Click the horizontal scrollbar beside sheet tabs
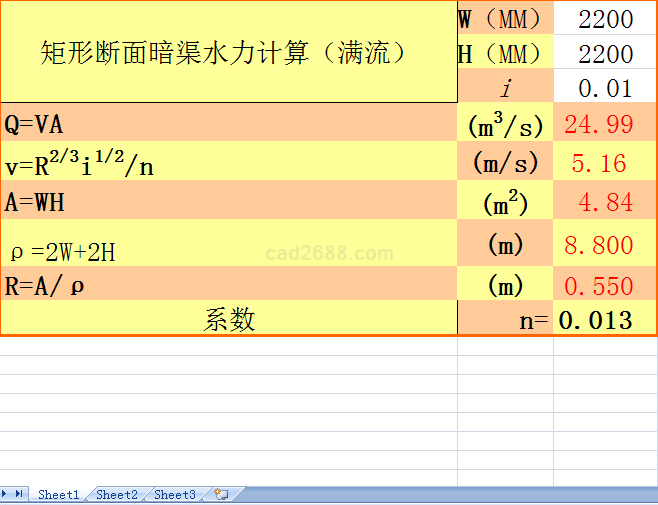This screenshot has height=505, width=658. tap(450, 494)
